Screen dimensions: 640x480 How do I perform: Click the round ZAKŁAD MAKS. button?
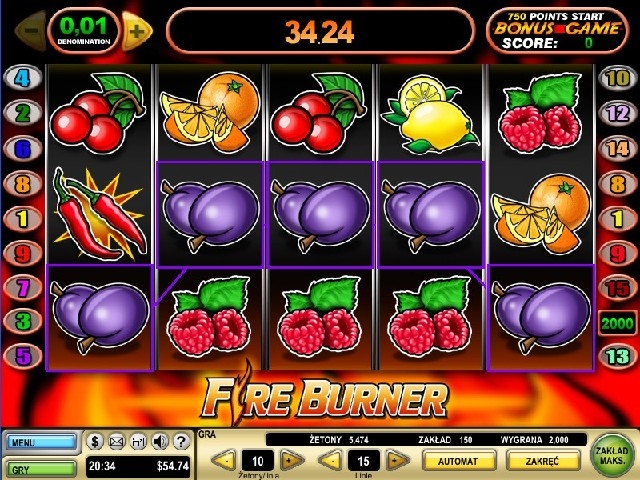612,456
